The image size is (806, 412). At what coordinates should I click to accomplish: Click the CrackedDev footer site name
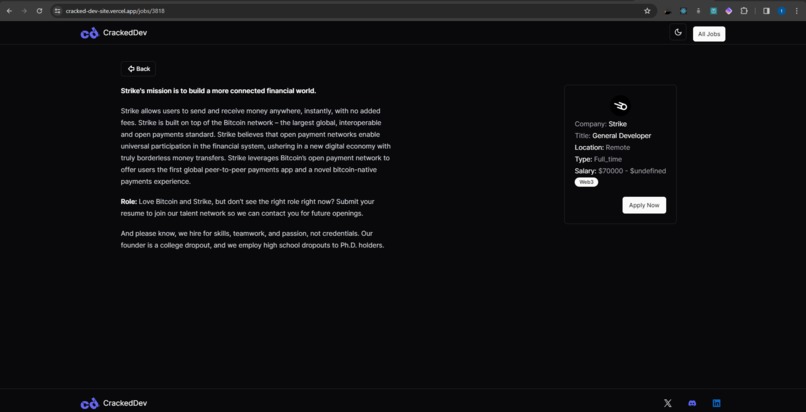[125, 403]
